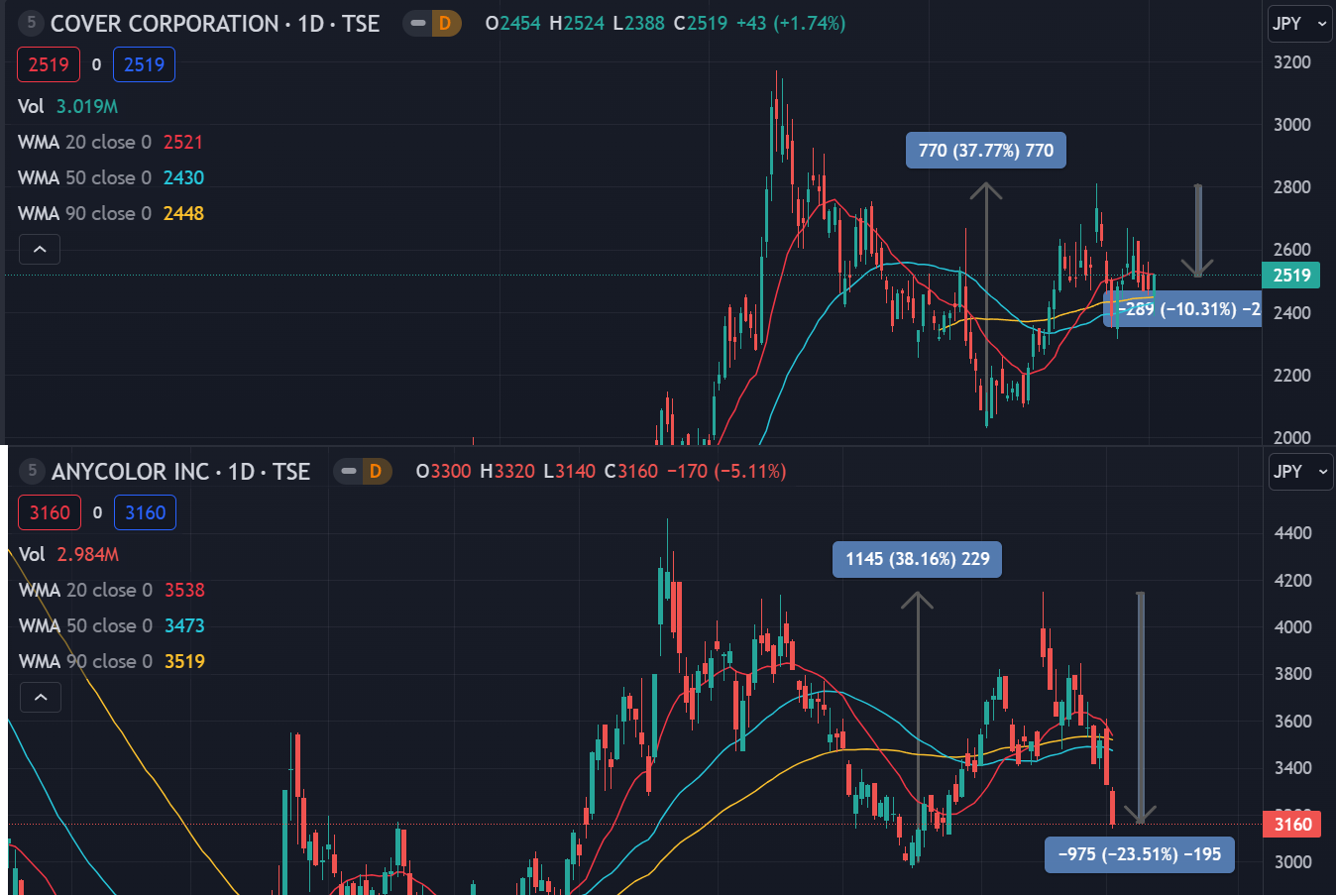The width and height of the screenshot is (1336, 896).
Task: Click the 770 (37.77%) measurement label
Action: tap(986, 151)
